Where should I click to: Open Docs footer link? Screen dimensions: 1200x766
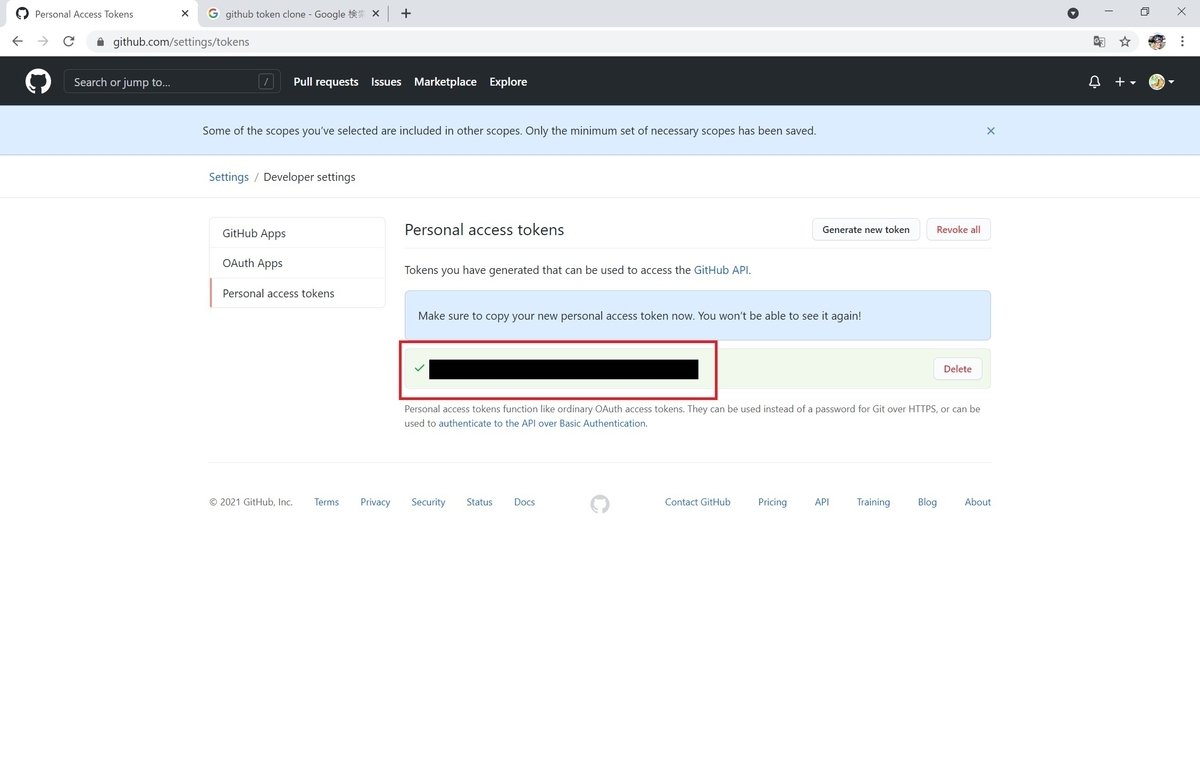point(524,502)
